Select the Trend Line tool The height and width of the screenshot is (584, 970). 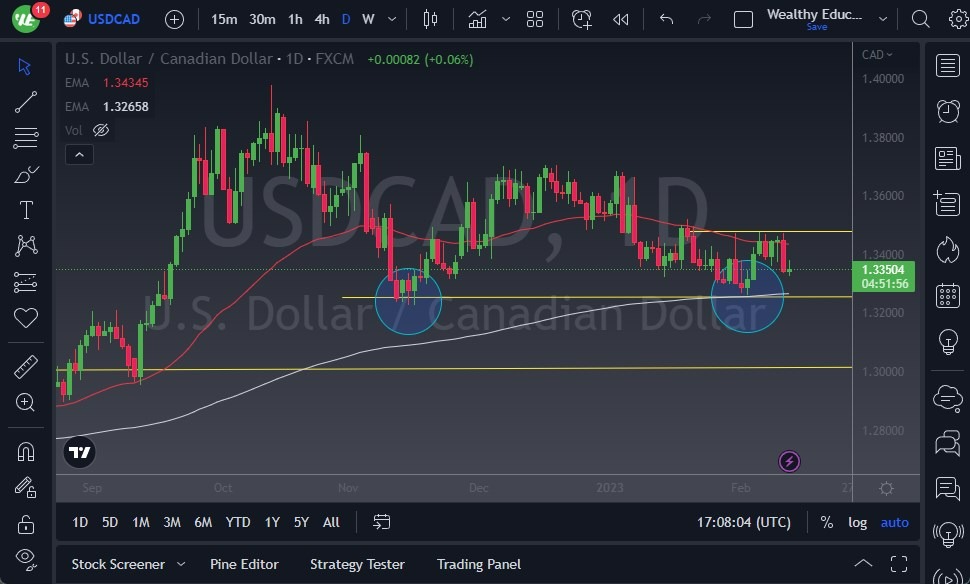(25, 102)
